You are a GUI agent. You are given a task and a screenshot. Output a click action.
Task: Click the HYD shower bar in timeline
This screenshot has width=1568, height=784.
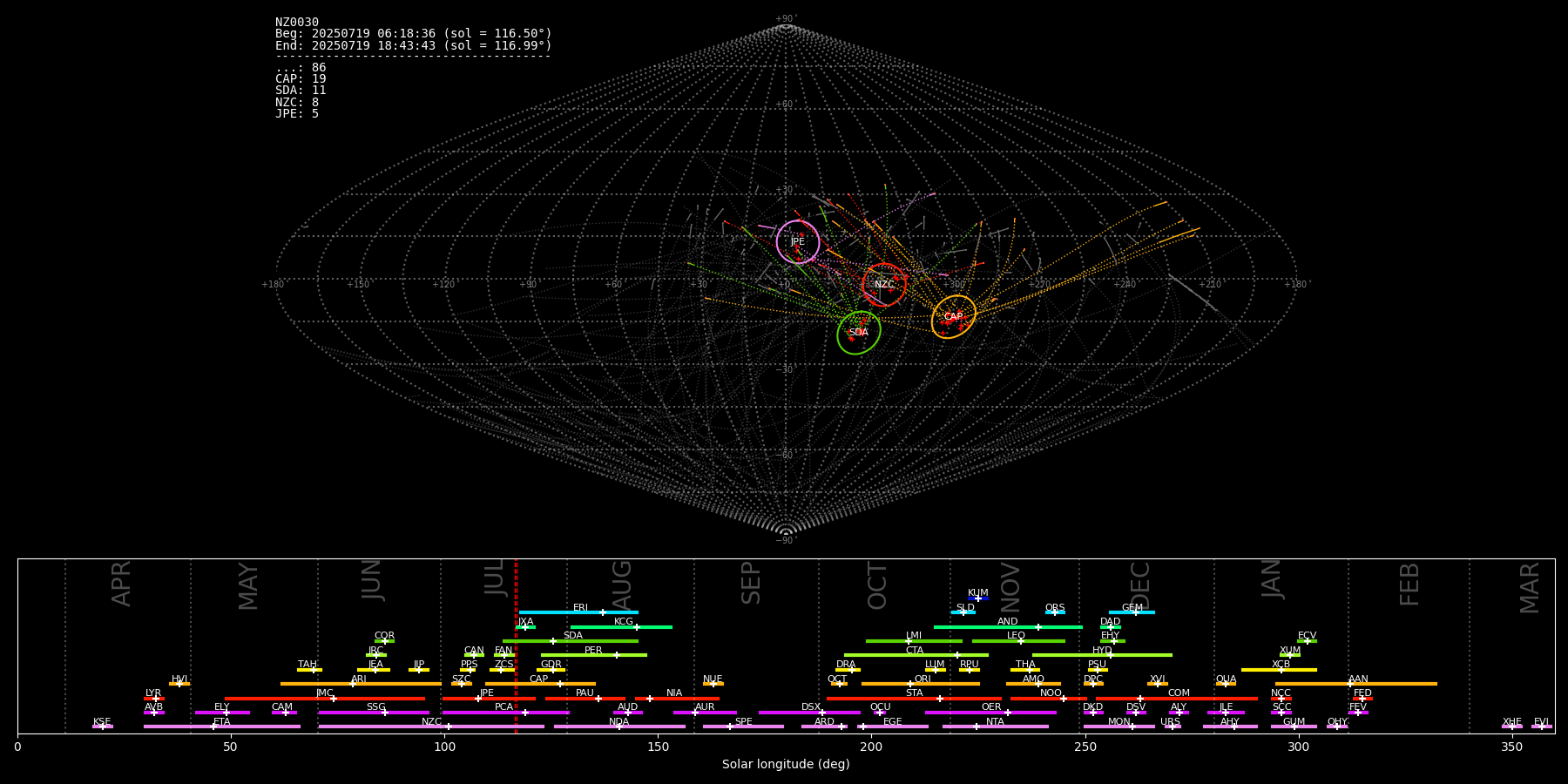1102,655
